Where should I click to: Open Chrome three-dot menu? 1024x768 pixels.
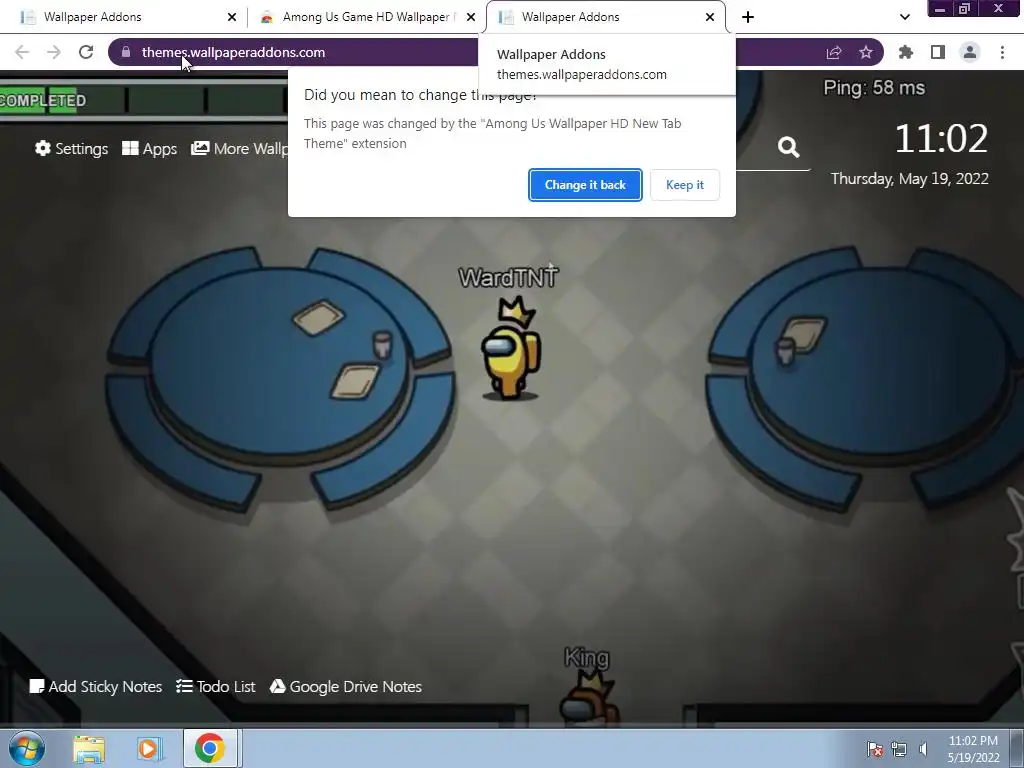click(1002, 52)
